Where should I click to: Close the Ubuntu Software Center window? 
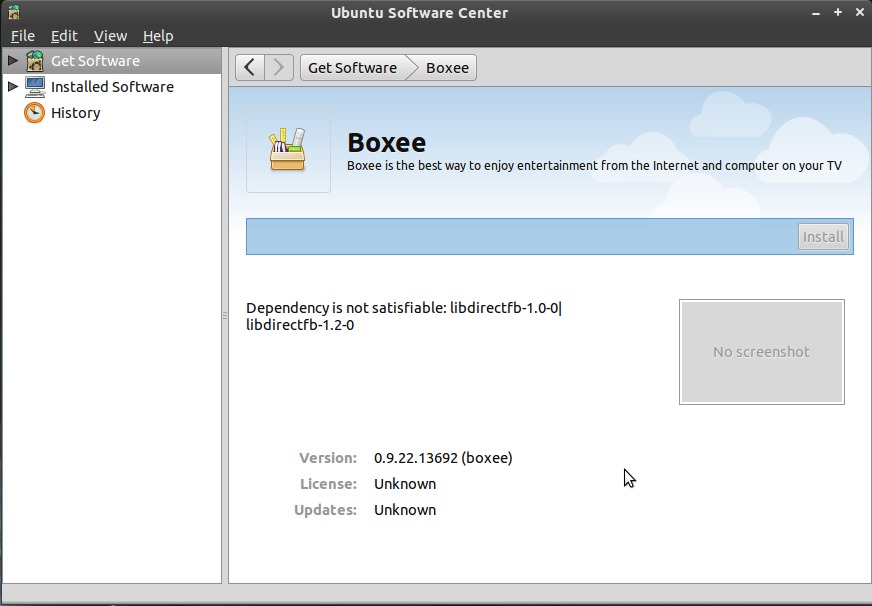[859, 12]
